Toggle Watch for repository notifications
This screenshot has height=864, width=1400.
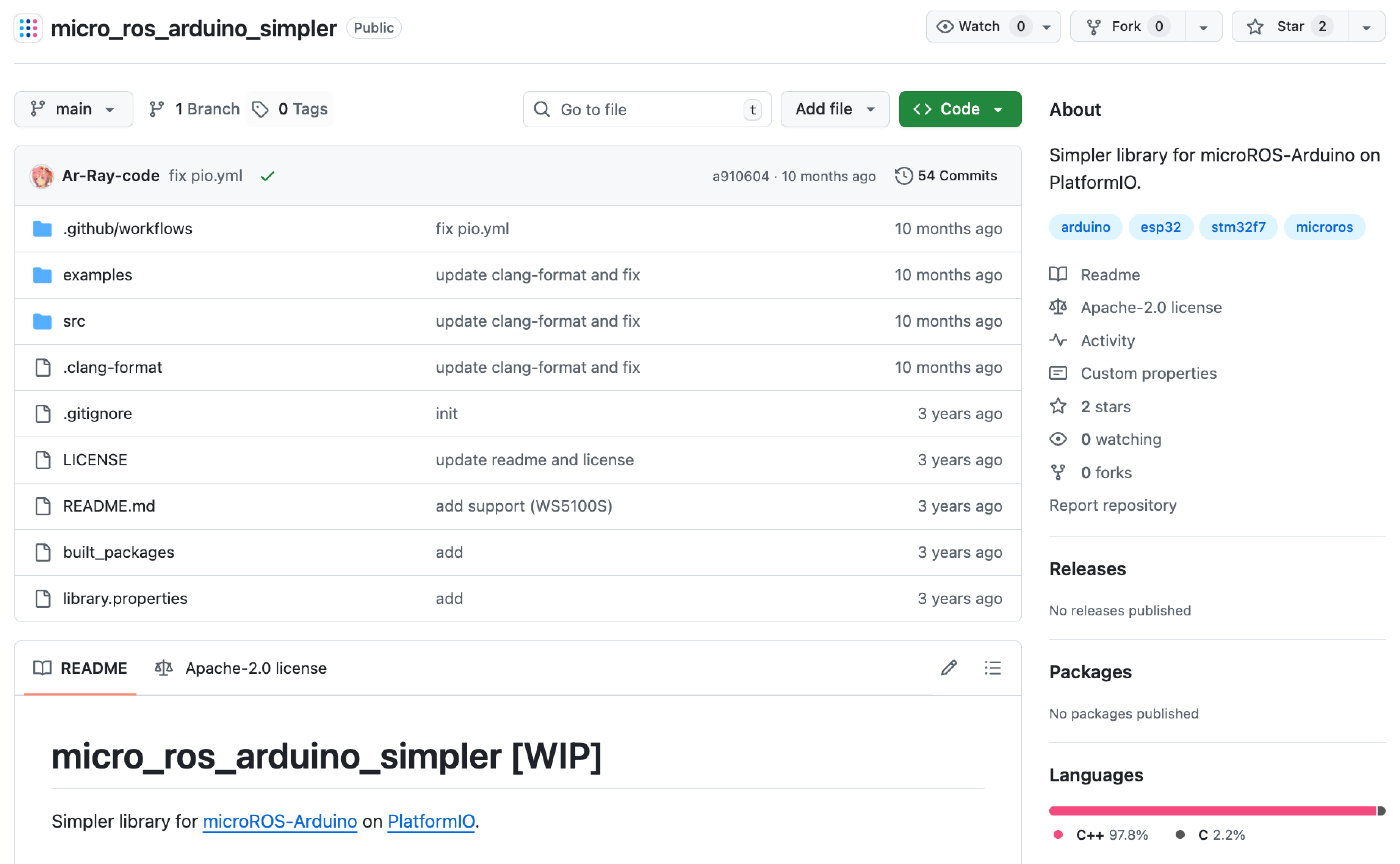[x=979, y=27]
